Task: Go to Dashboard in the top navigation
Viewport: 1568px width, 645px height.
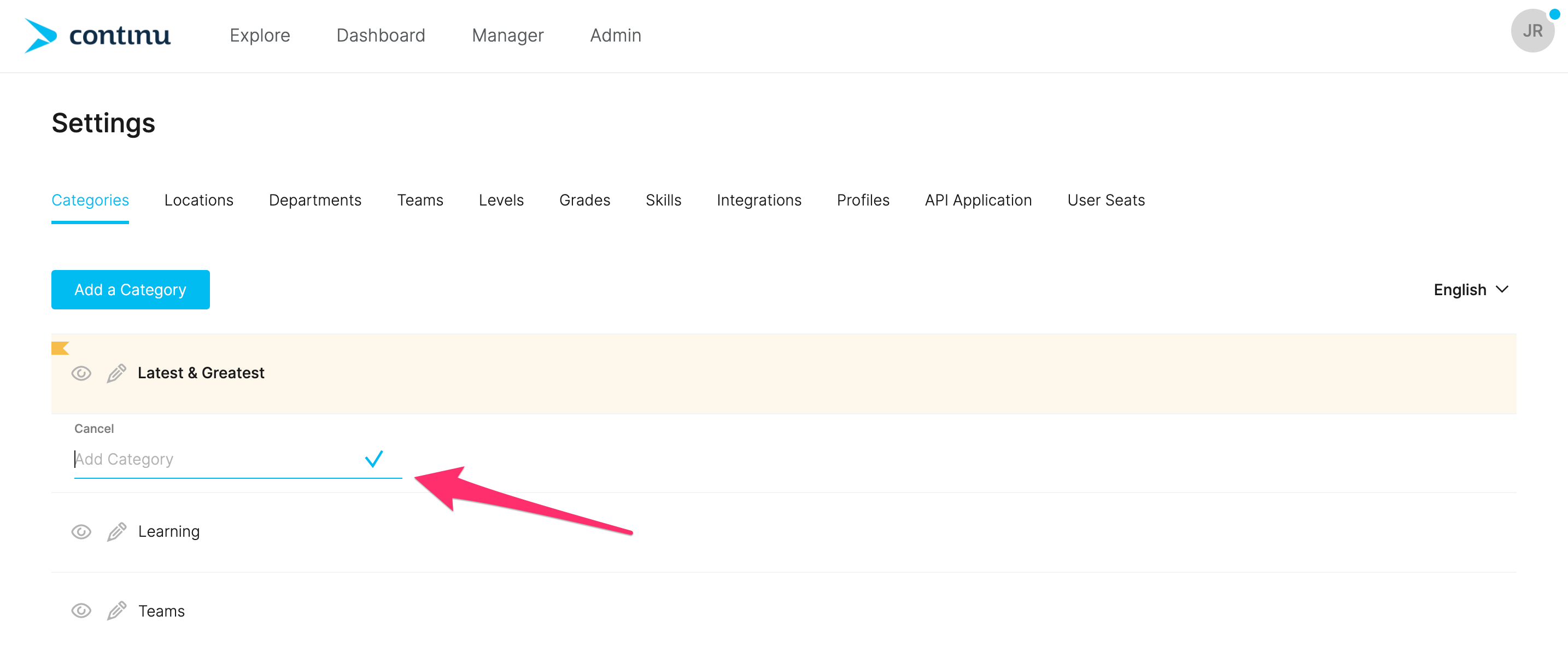Action: pyautogui.click(x=381, y=36)
